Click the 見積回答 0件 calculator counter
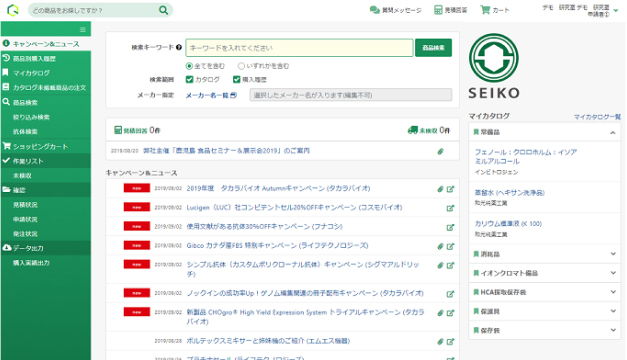The width and height of the screenshot is (627, 360). [137, 130]
